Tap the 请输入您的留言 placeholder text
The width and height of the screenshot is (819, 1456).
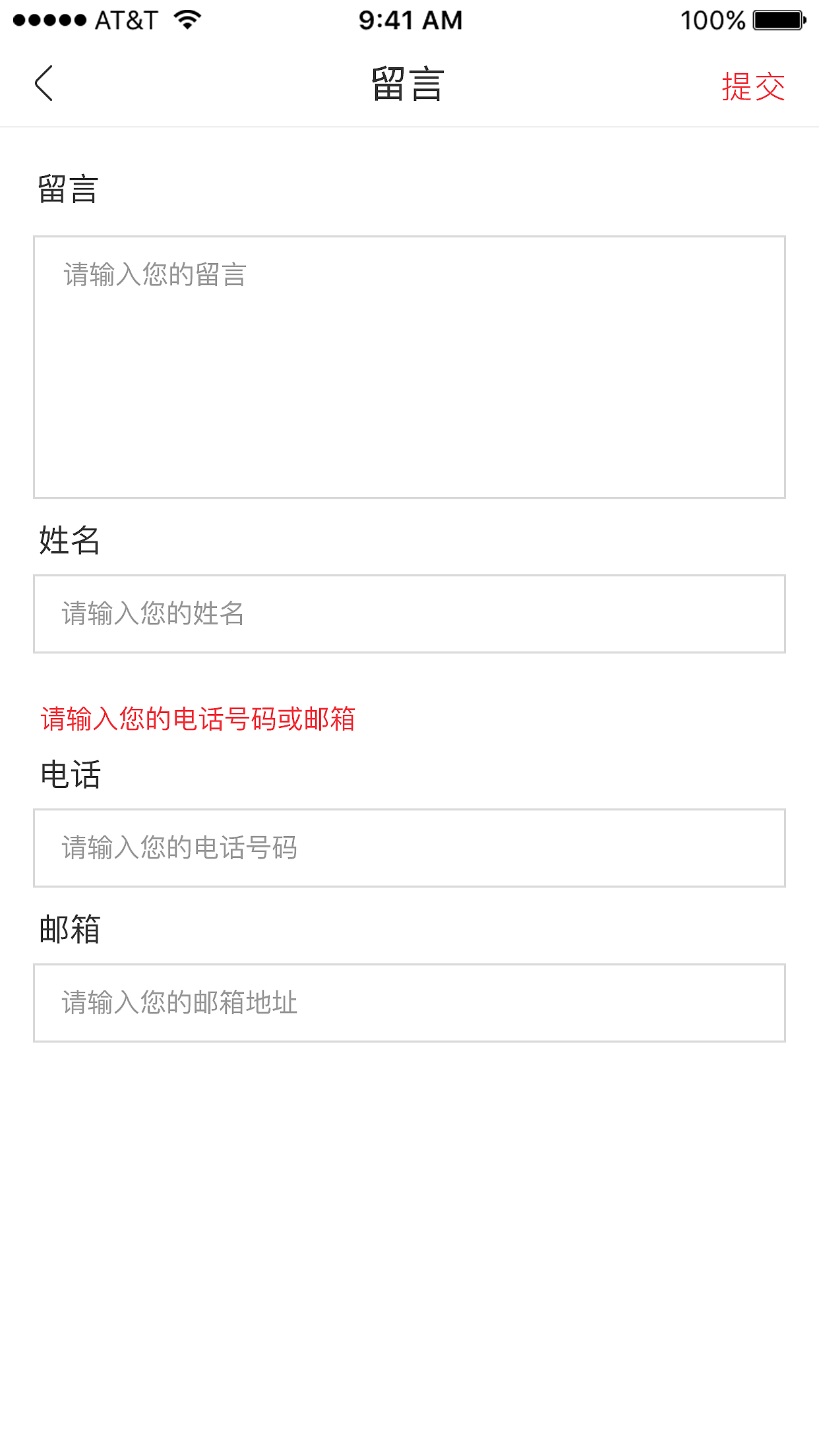tap(155, 275)
